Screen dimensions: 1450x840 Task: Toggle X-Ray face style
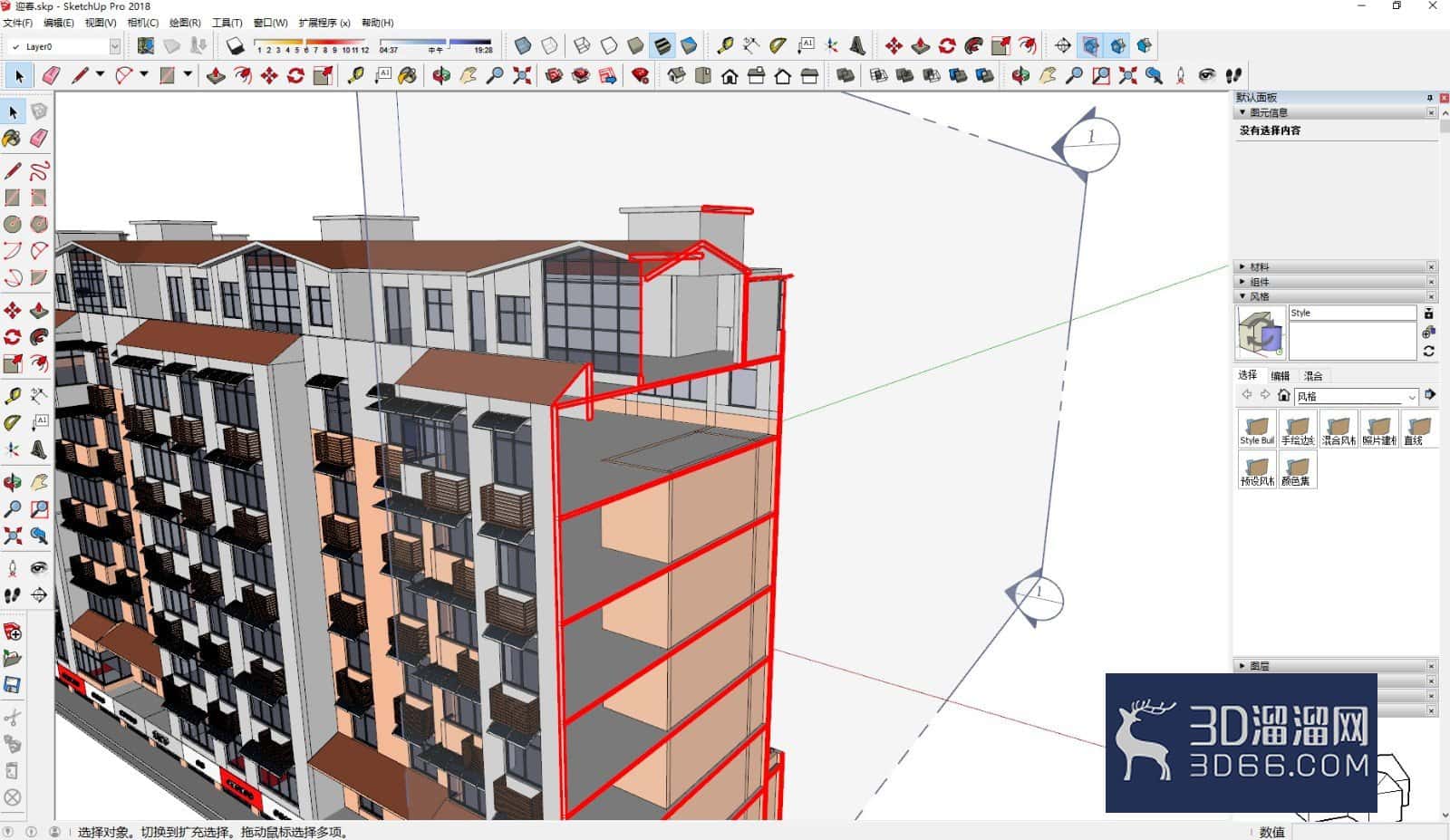(523, 45)
